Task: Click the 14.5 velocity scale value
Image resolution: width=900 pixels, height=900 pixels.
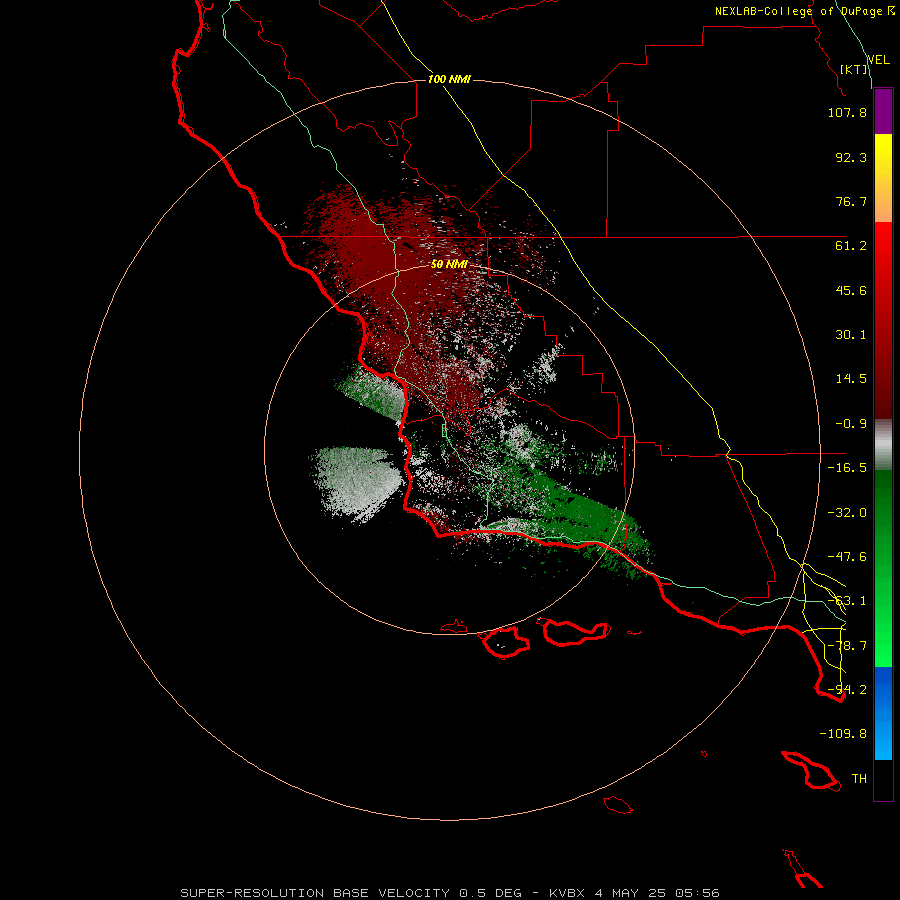Action: pos(851,379)
